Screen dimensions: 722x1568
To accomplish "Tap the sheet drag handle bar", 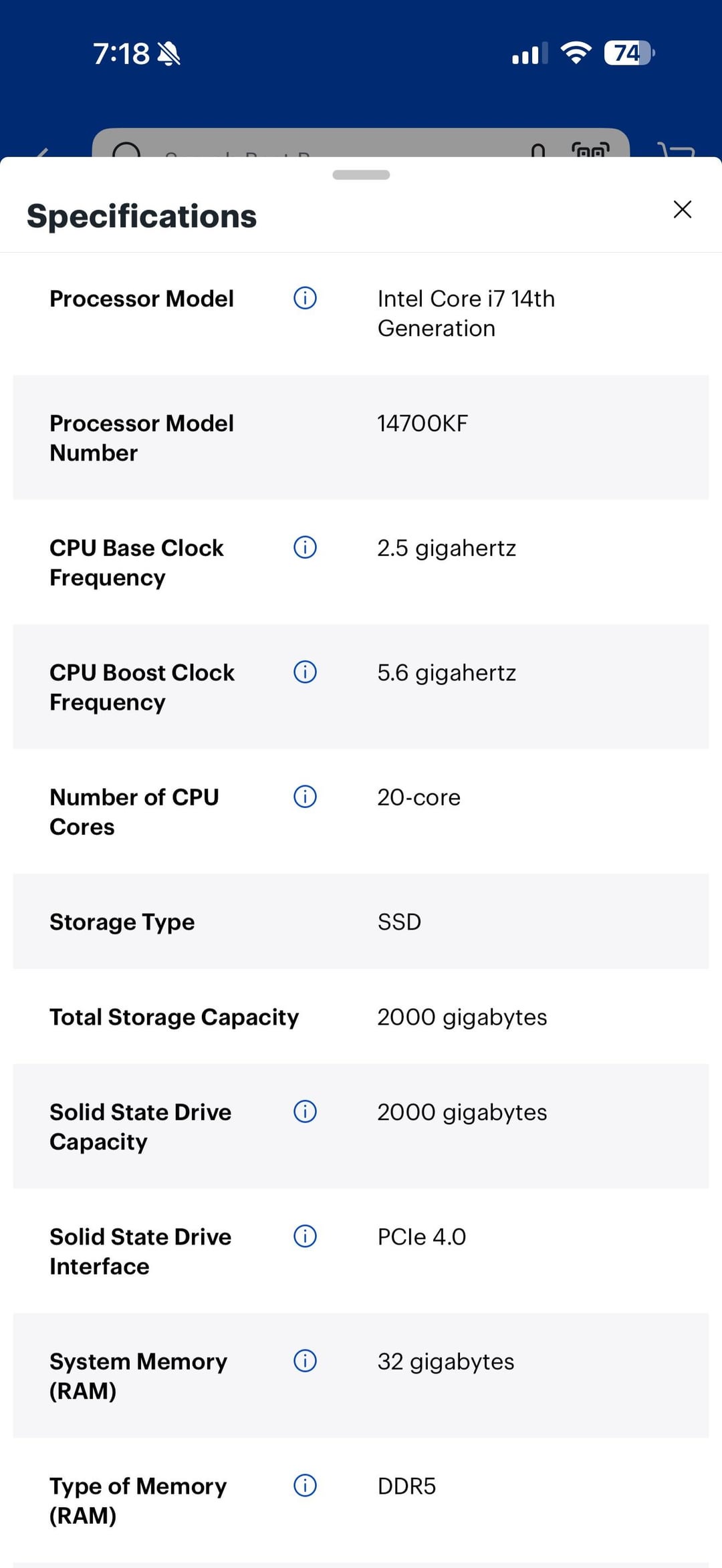I will point(361,175).
